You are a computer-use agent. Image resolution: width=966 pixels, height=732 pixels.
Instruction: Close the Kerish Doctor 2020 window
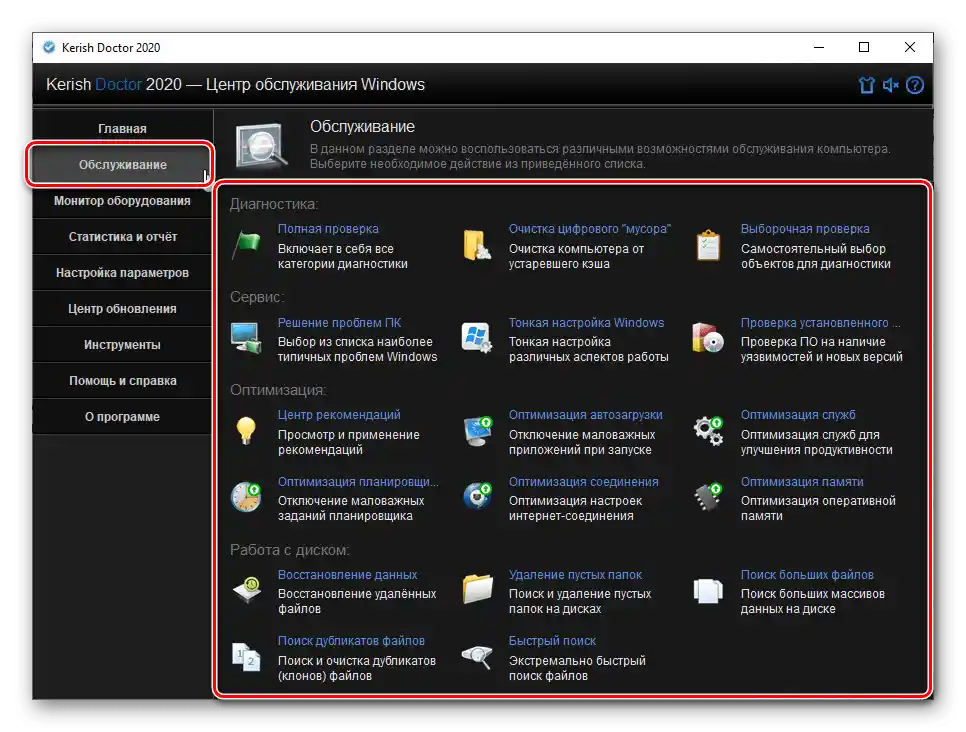pyautogui.click(x=909, y=47)
